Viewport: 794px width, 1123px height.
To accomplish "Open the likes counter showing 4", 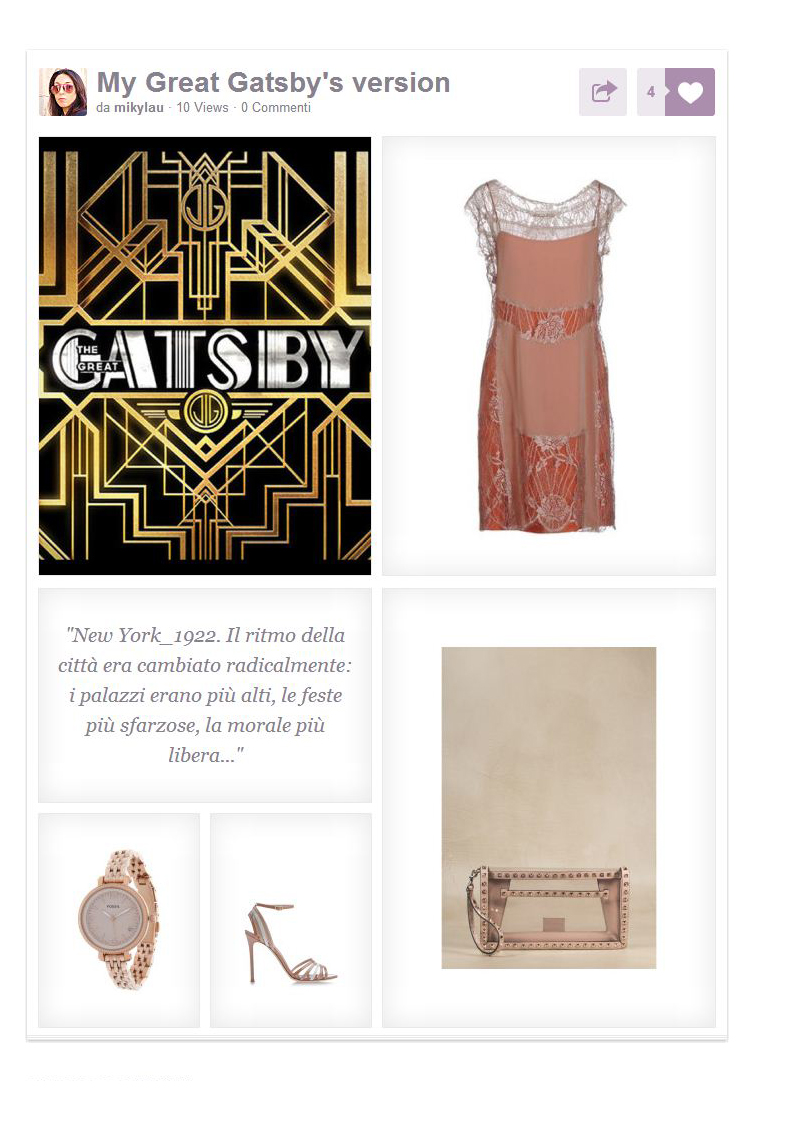I will 651,92.
